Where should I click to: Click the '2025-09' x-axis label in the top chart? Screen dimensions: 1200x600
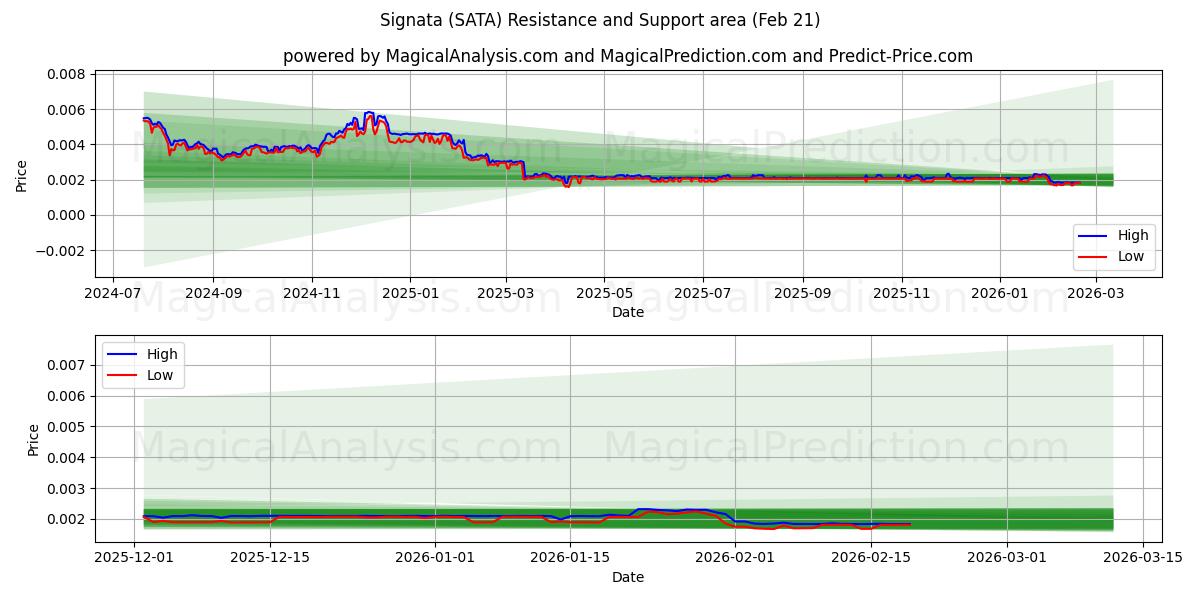pos(804,295)
